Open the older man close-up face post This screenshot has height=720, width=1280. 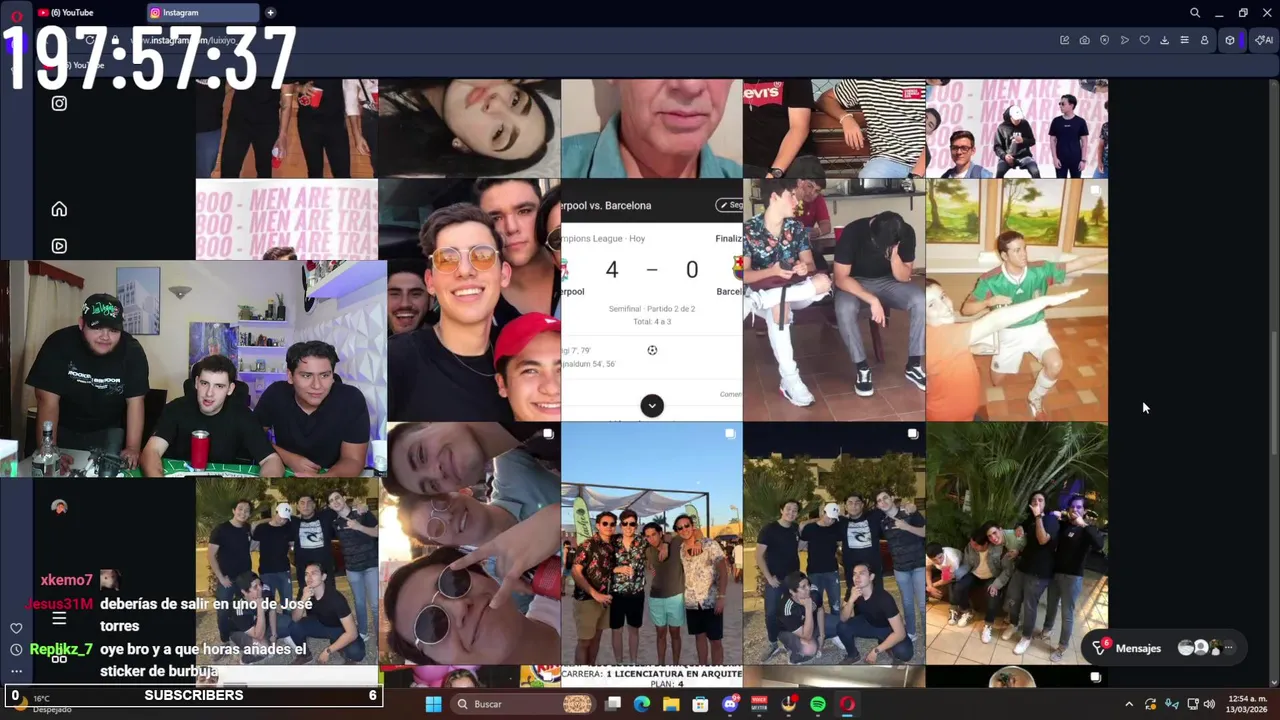tap(652, 128)
